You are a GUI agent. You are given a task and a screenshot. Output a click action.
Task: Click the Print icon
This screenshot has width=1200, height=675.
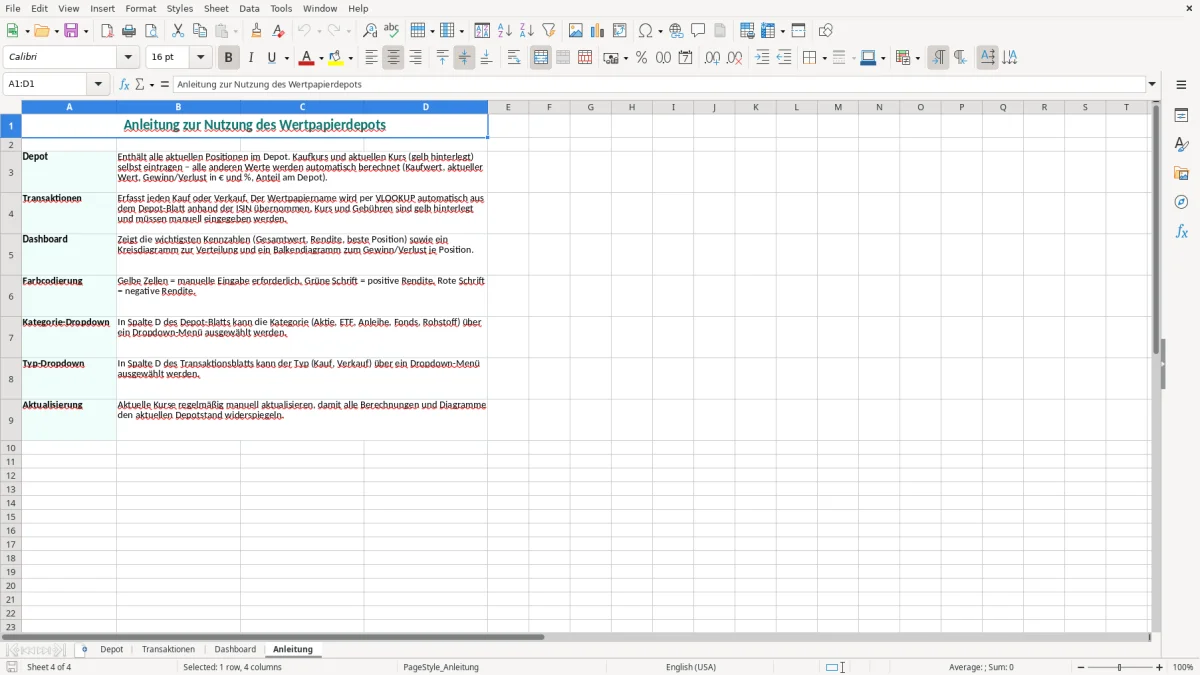tap(129, 31)
